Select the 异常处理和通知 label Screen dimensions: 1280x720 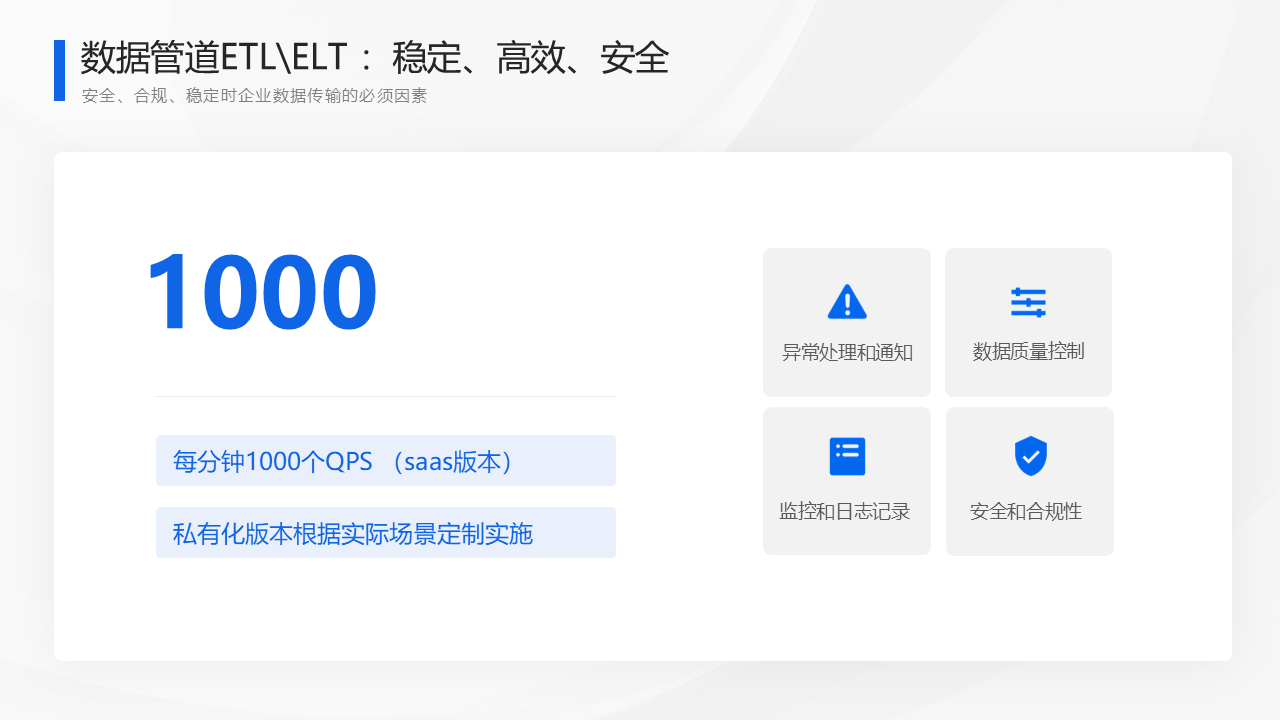pos(847,352)
